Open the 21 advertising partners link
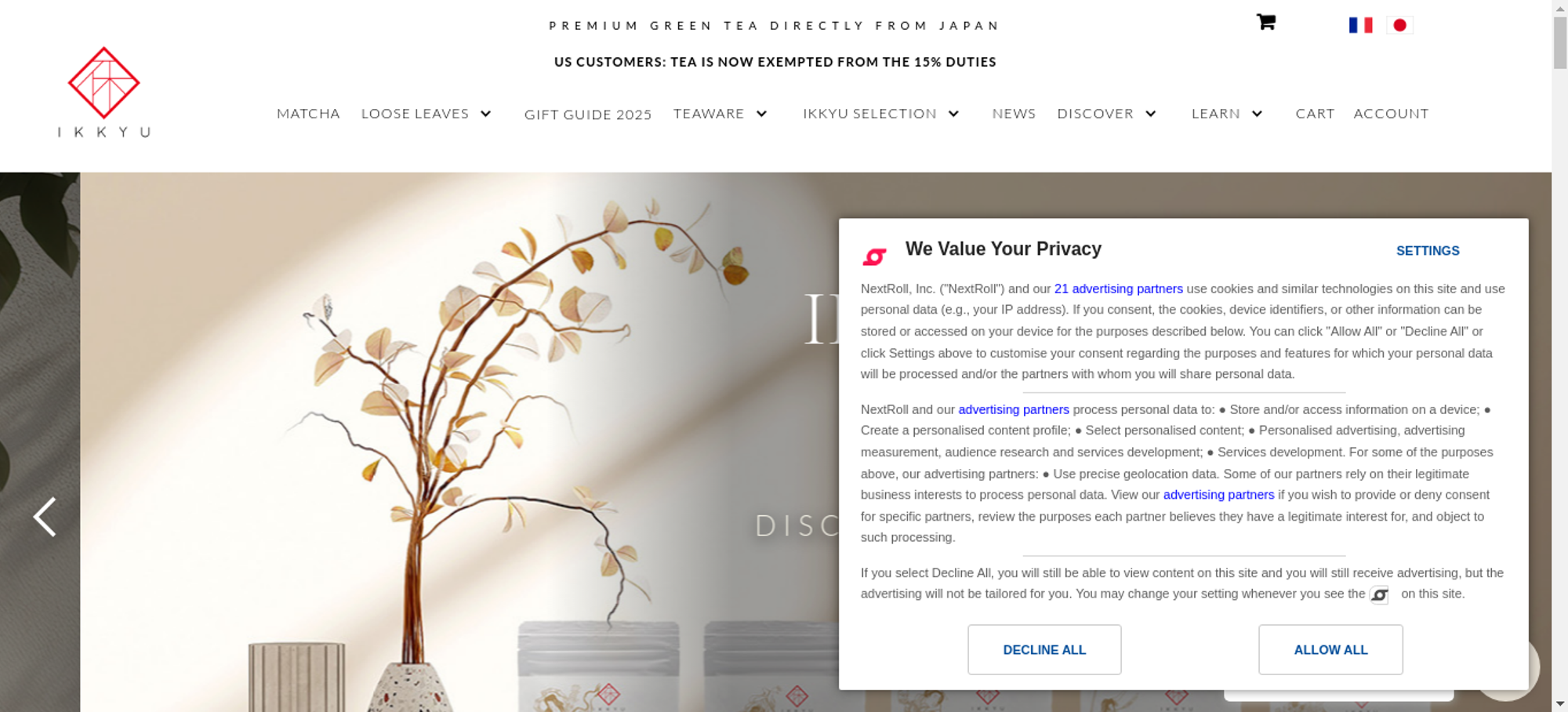This screenshot has height=712, width=1568. 1118,289
